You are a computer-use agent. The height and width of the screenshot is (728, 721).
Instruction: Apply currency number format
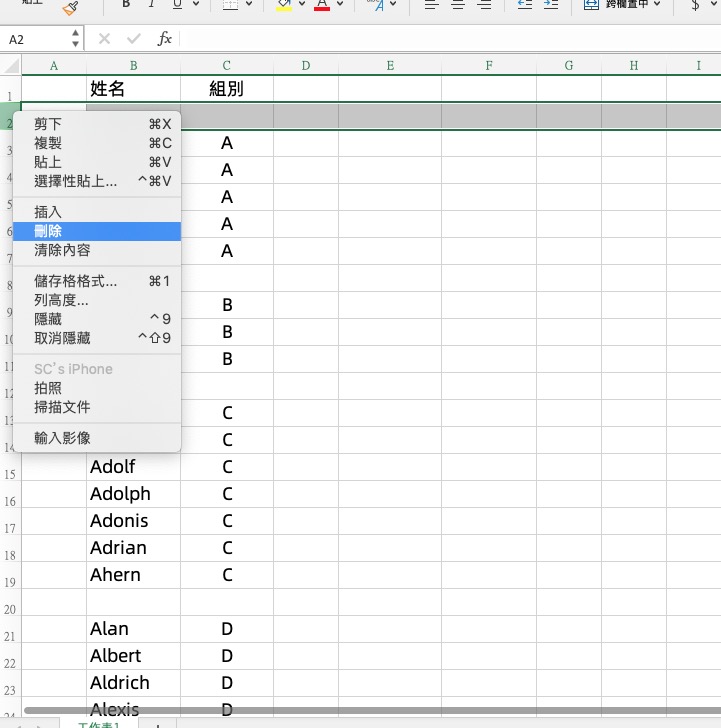pyautogui.click(x=695, y=5)
